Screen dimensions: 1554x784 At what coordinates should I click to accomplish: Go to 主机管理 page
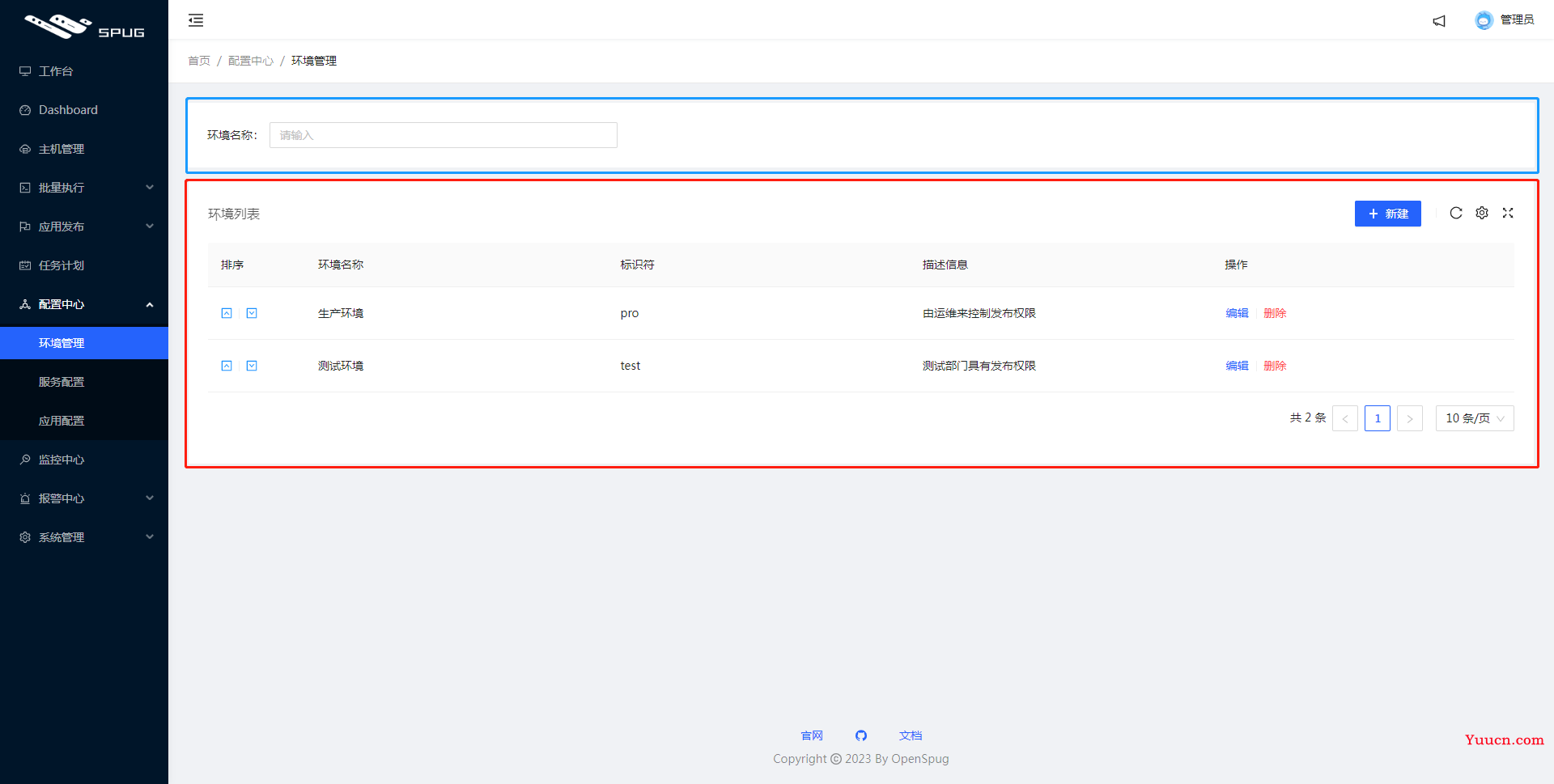84,149
